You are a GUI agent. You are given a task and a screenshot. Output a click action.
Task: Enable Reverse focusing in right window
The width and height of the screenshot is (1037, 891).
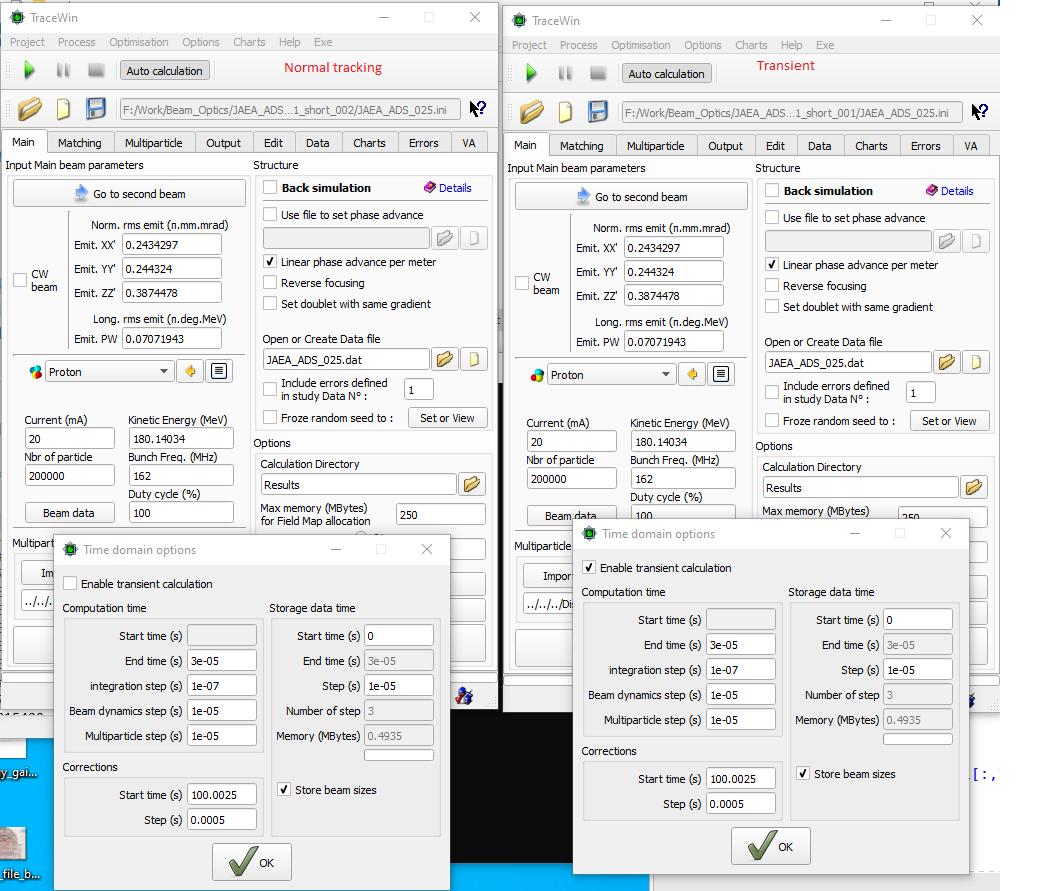point(772,286)
